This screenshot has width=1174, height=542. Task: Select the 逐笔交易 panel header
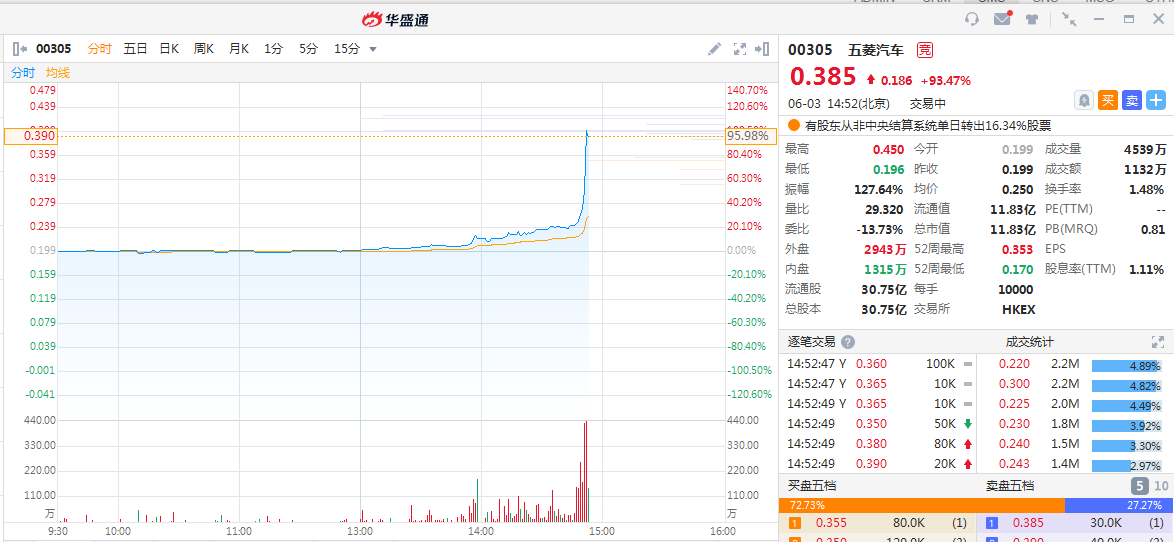(812, 342)
